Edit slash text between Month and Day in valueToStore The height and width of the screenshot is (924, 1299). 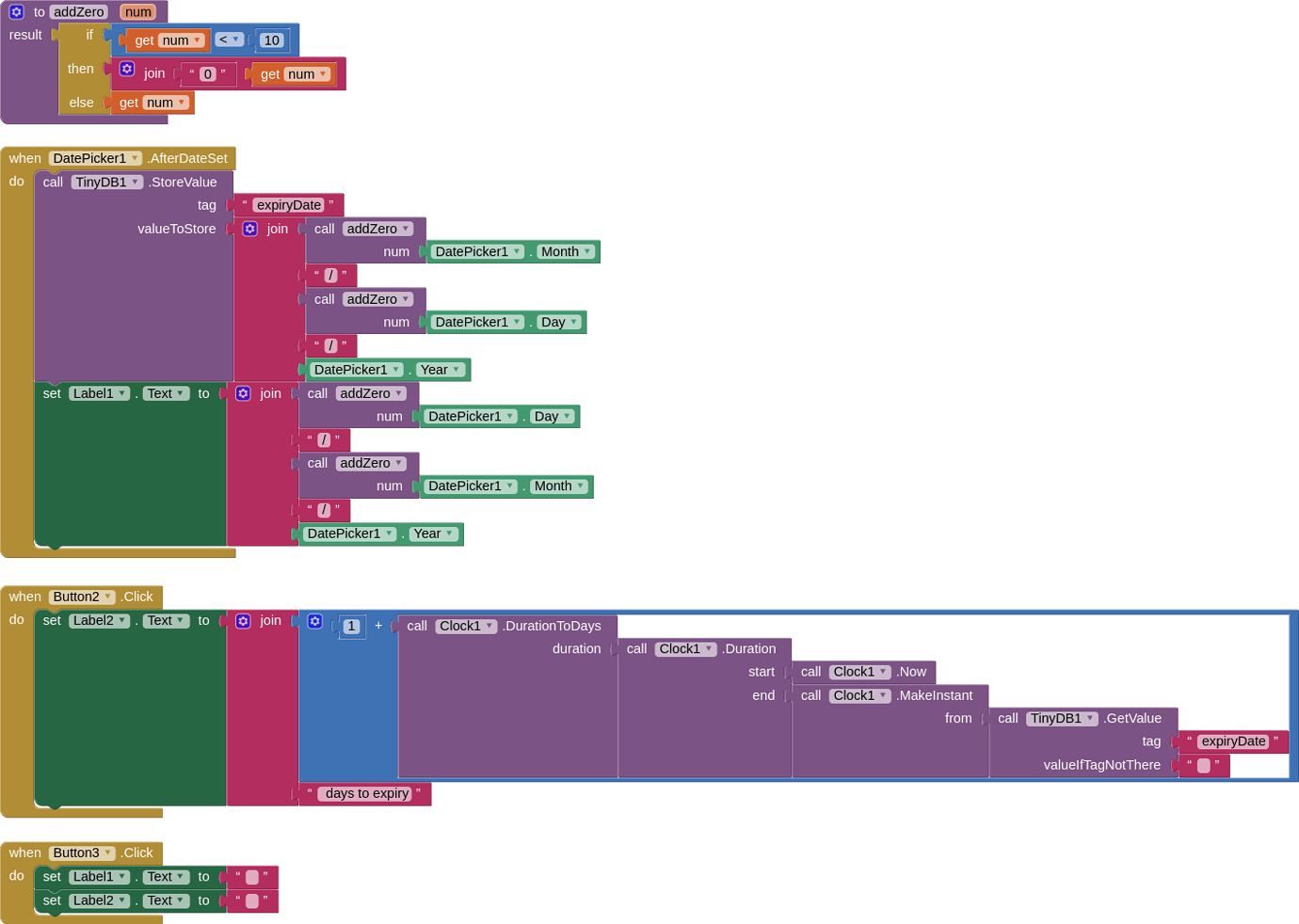(330, 276)
